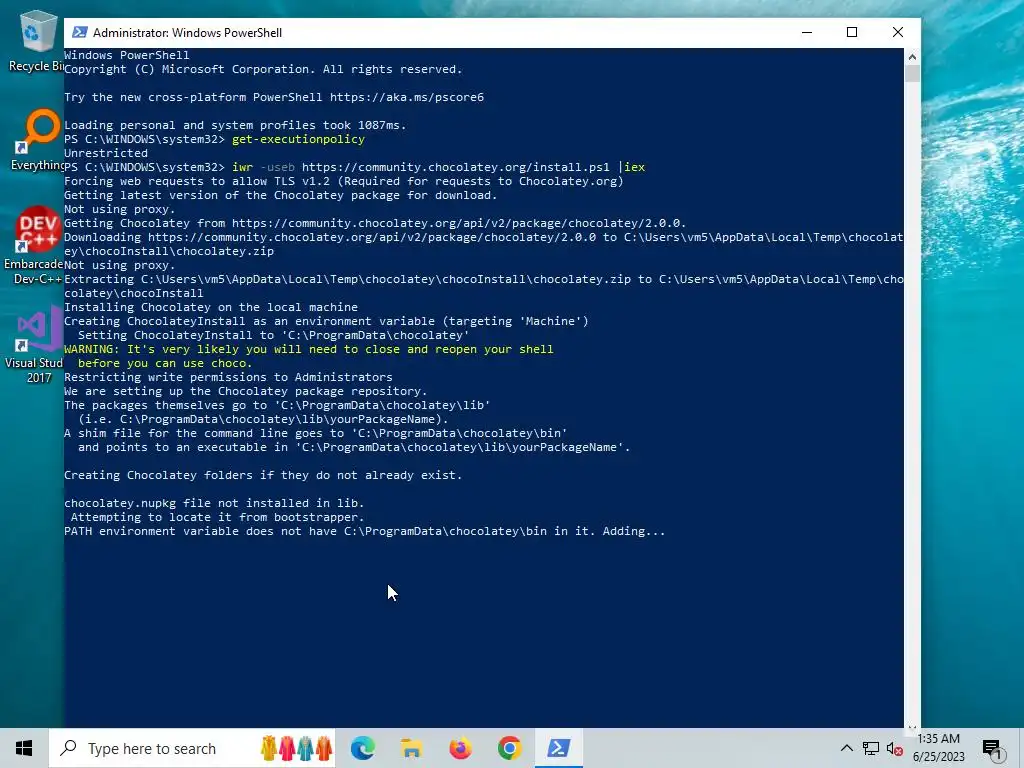
Task: Click the 'Creating Chocolatey folders' output line
Action: (x=263, y=475)
